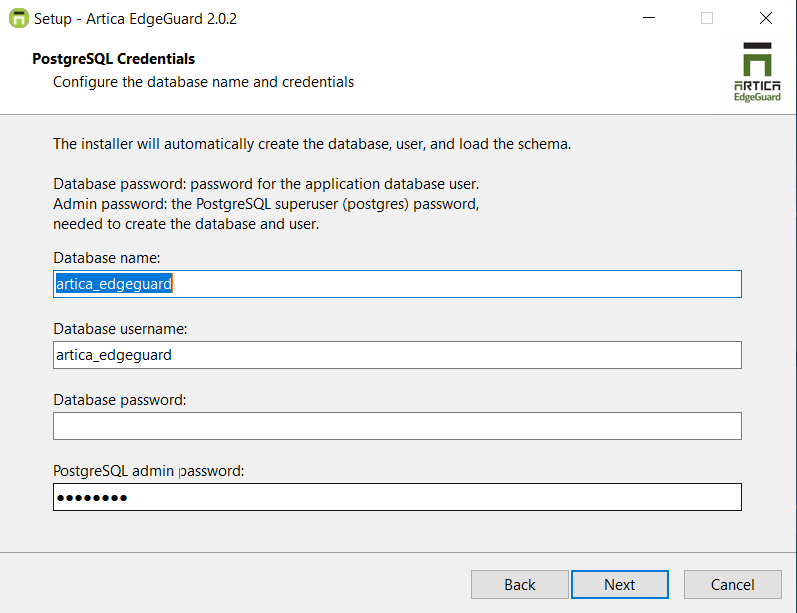This screenshot has width=797, height=613.
Task: Proceed with the Next button
Action: [620, 585]
